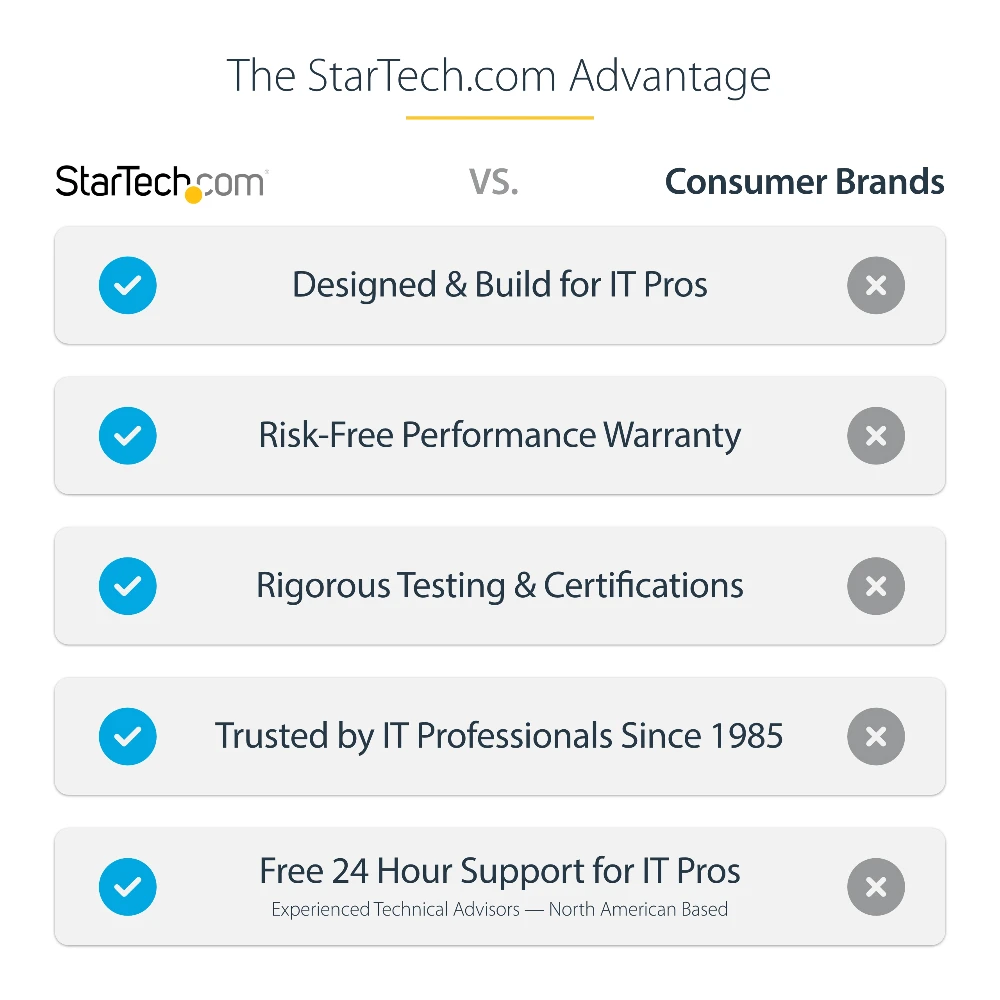1000x1000 pixels.
Task: Select Free 24 Hour Support for IT Pros text
Action: coord(499,871)
